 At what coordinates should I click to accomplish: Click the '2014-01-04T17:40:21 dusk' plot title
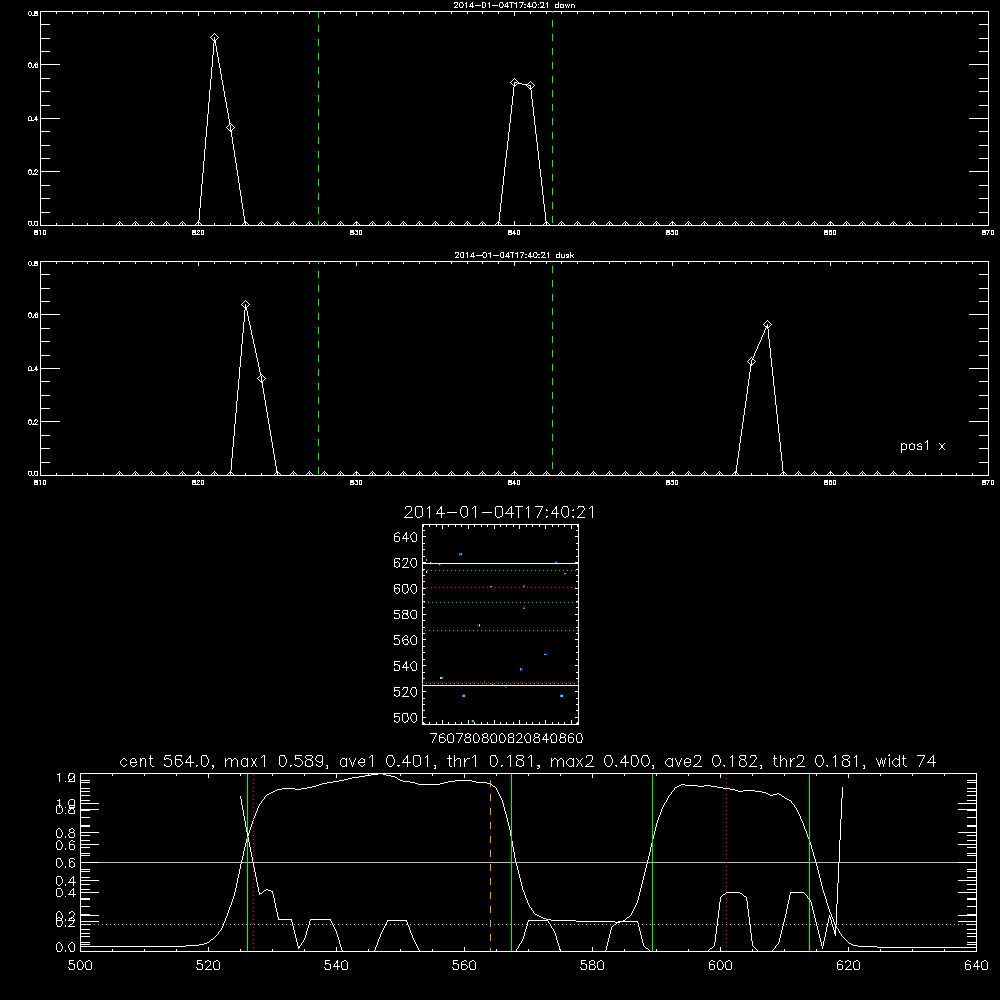(x=514, y=255)
